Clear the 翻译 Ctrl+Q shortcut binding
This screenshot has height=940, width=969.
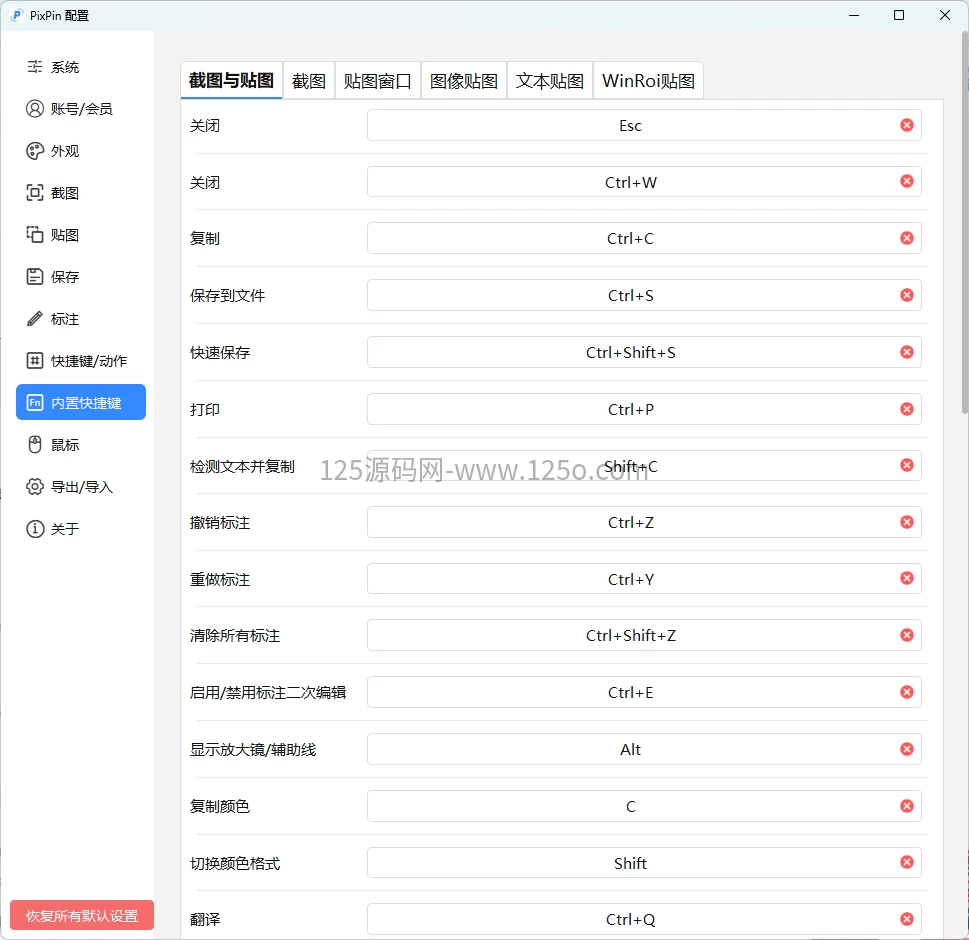(x=906, y=919)
